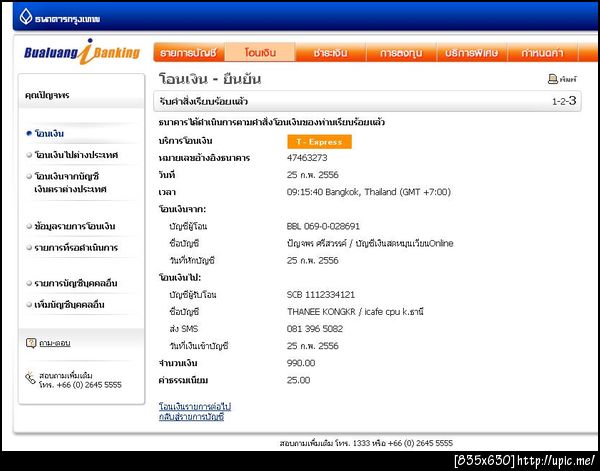Click the printer icon to print
600x471 pixels.
[x=553, y=79]
